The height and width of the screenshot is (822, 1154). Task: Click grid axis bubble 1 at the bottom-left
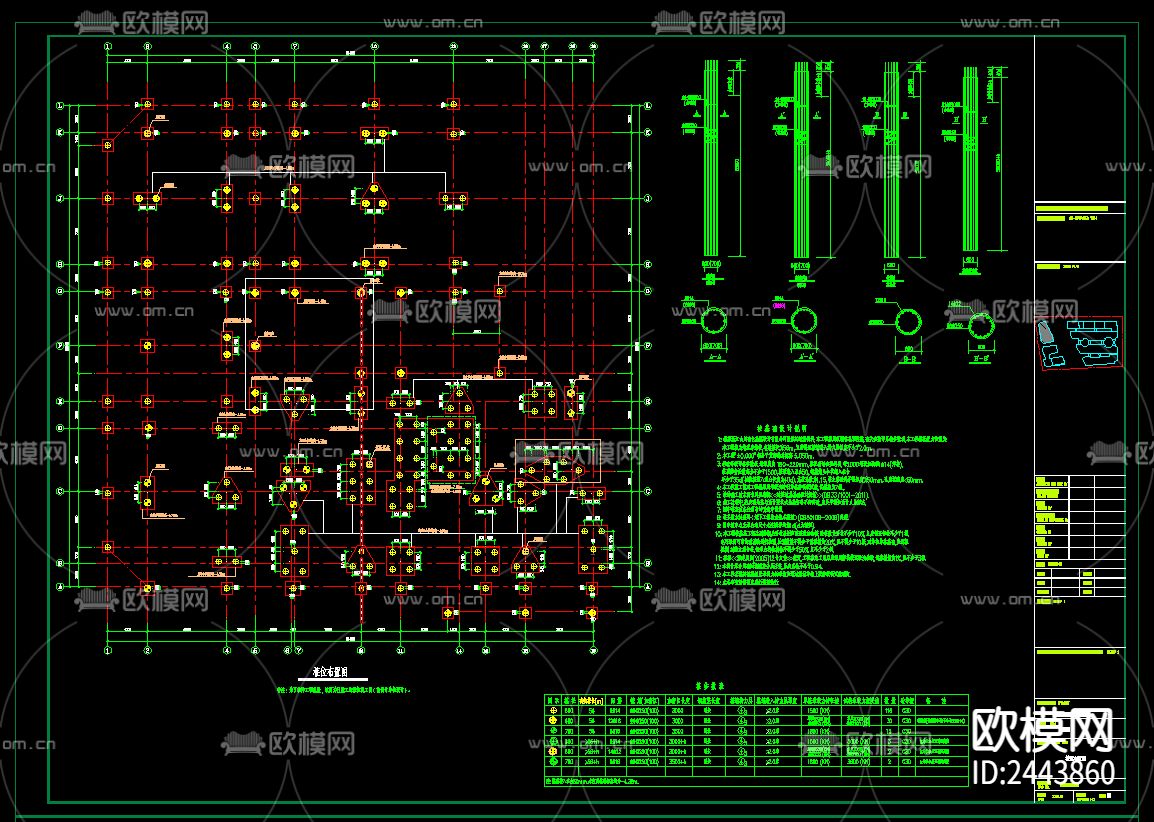(108, 651)
